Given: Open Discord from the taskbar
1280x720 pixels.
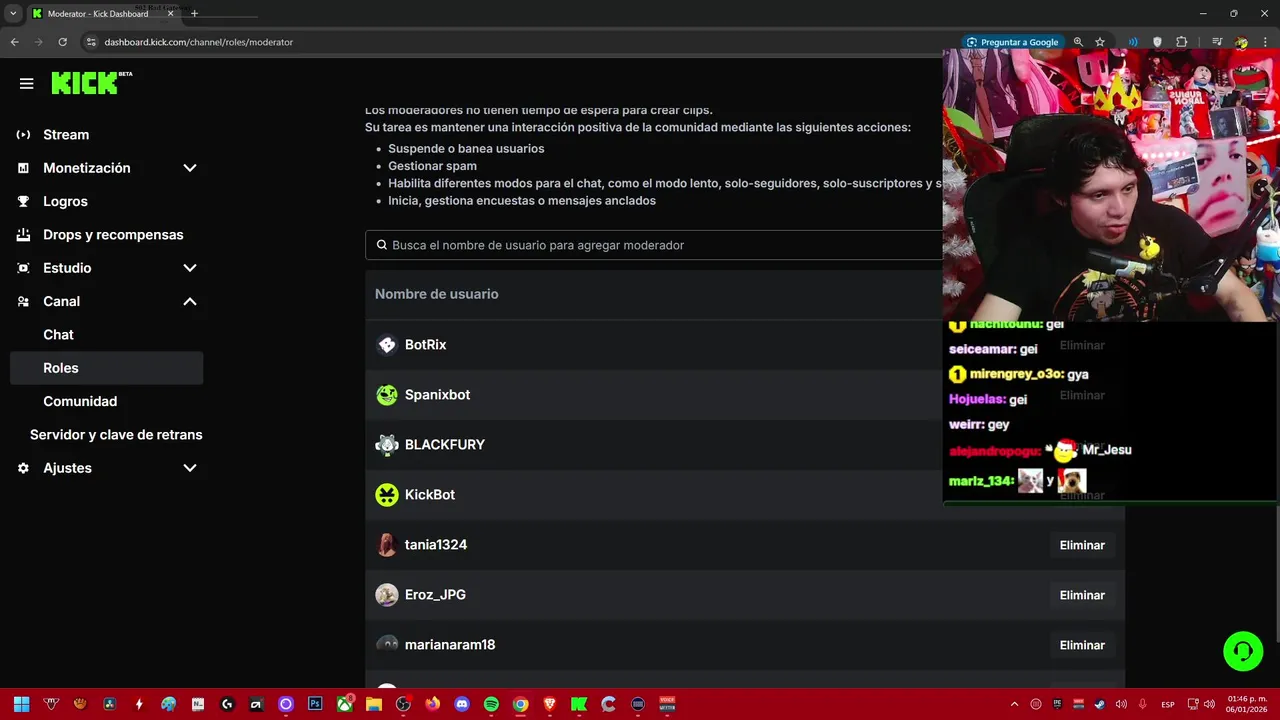Looking at the screenshot, I should coord(461,704).
